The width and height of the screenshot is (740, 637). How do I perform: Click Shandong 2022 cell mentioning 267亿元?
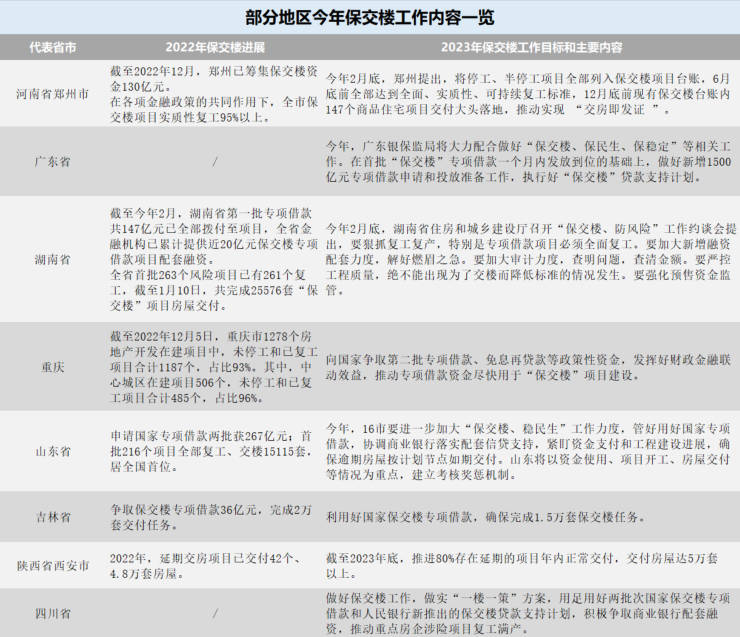coord(212,452)
